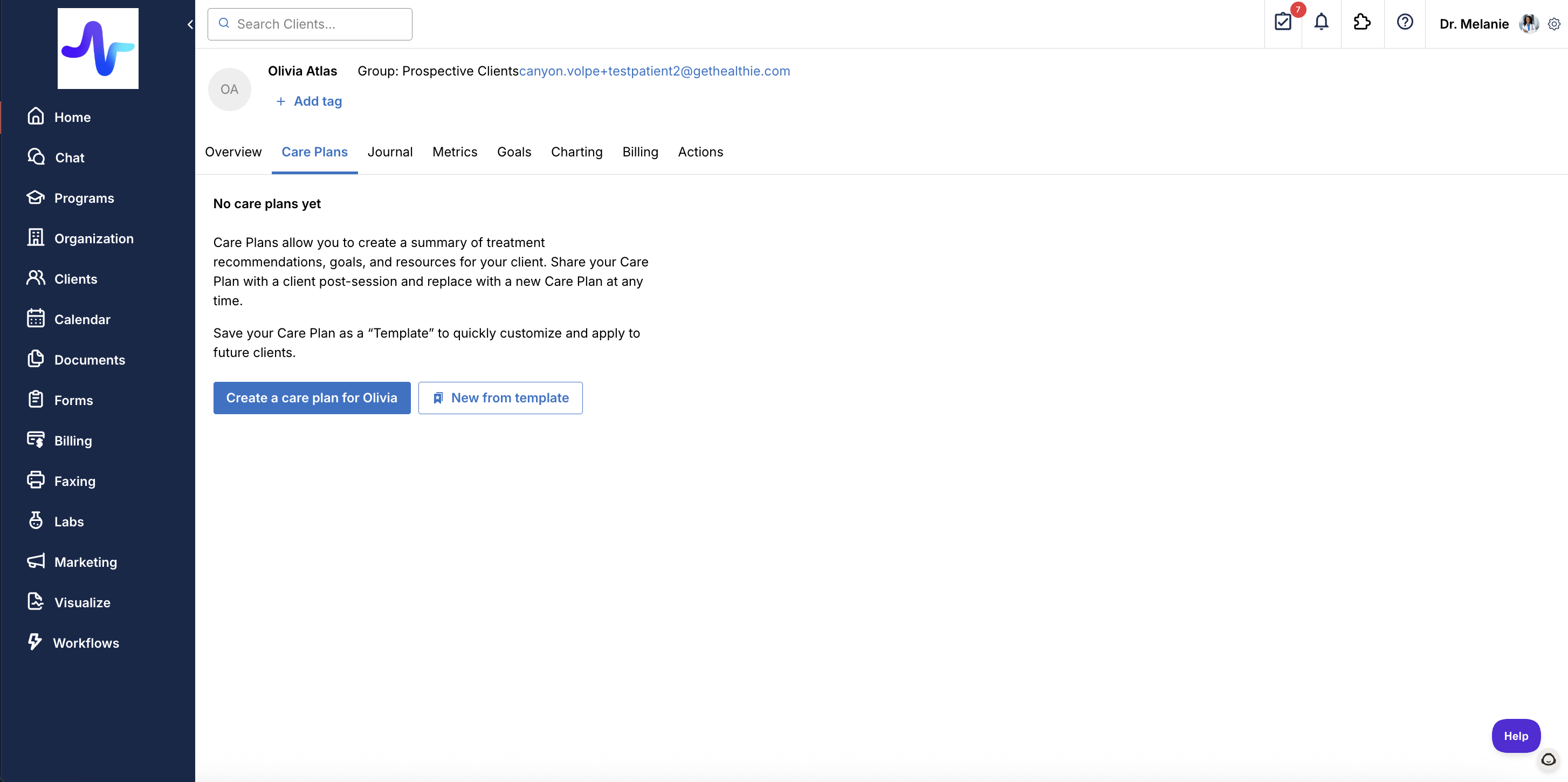Go to Programs in the sidebar
Image resolution: width=1568 pixels, height=782 pixels.
pos(70,197)
